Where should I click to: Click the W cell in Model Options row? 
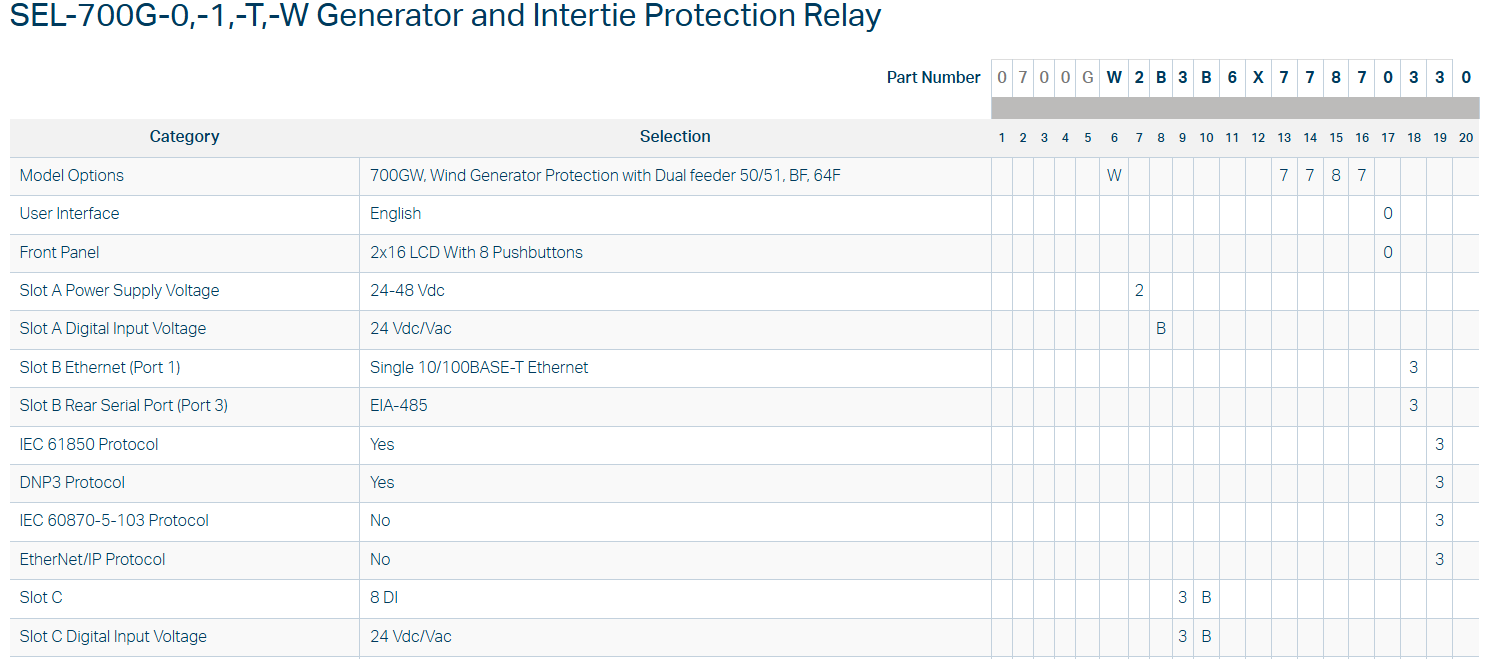tap(1114, 176)
